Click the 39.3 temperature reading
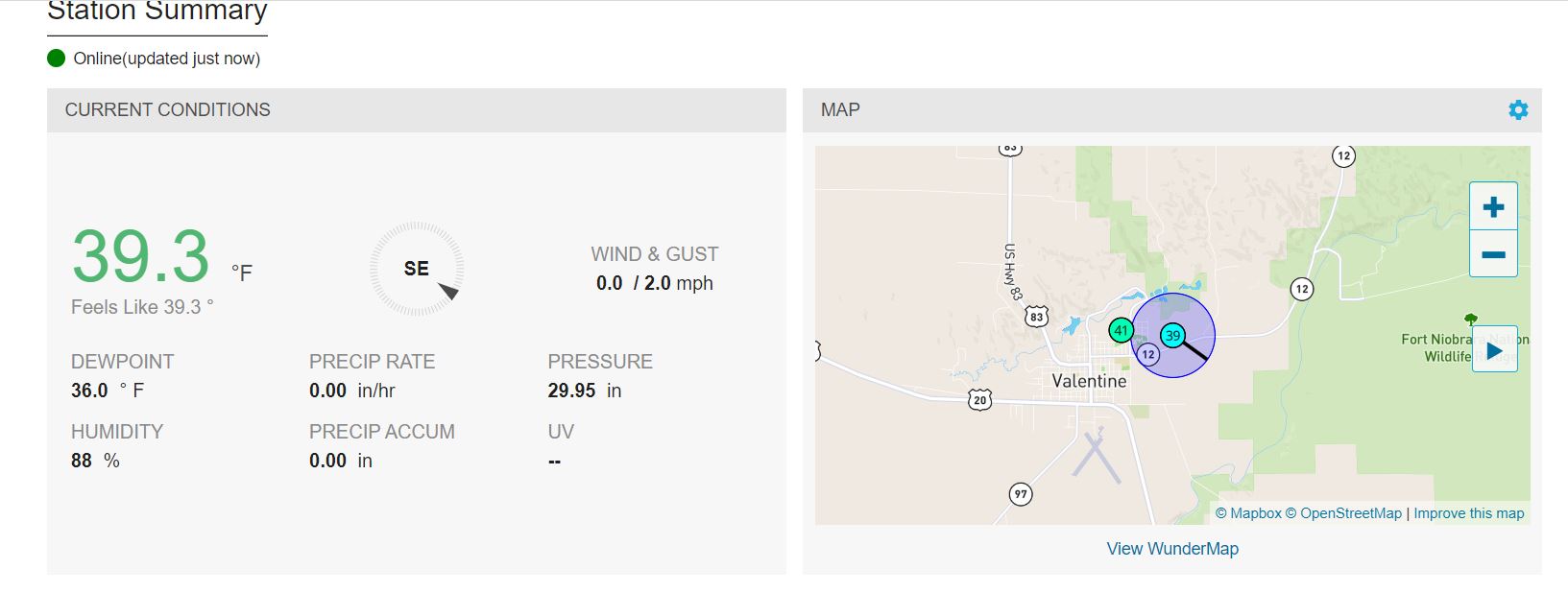The height and width of the screenshot is (593, 1568). pos(140,257)
